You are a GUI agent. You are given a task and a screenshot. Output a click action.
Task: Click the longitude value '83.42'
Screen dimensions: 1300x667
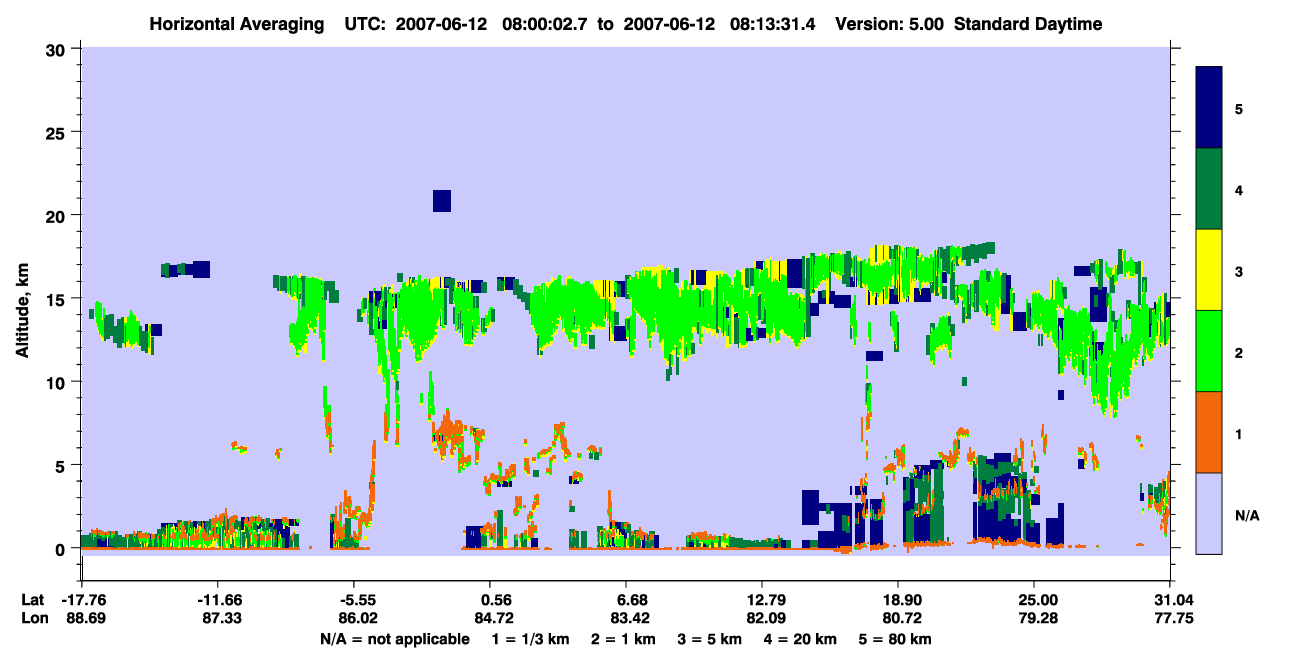630,619
